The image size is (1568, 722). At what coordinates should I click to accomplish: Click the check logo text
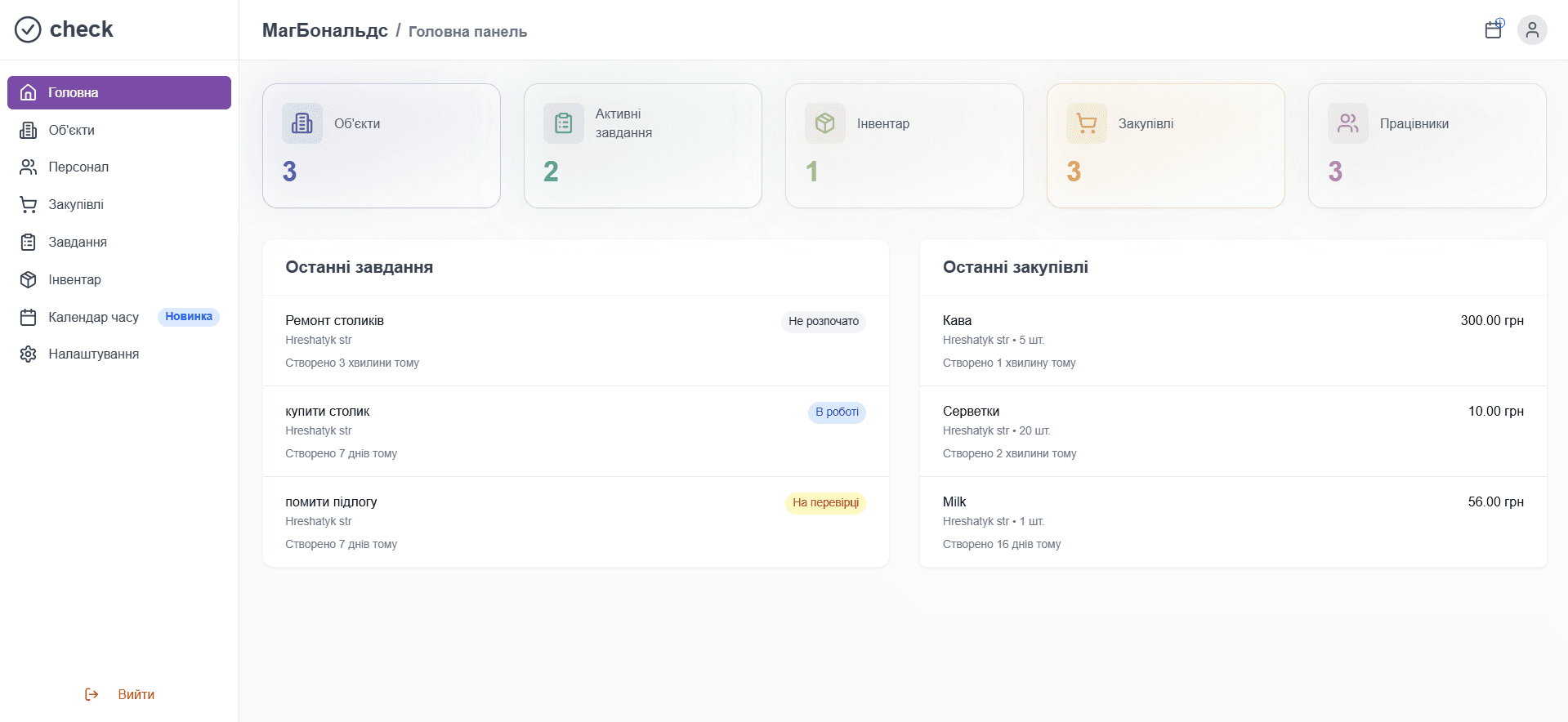tap(82, 29)
